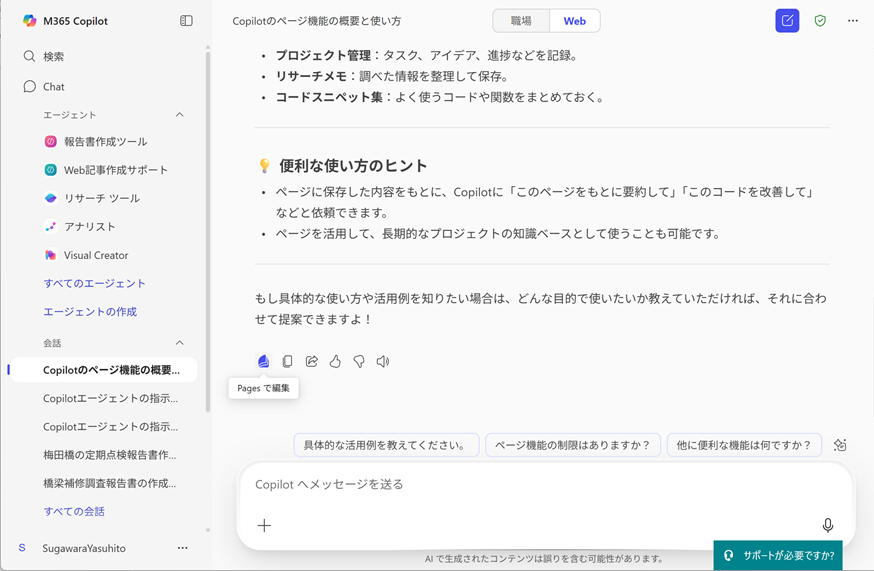Open conversation 橋梁補修調査報告書の作成...
Screen dimensions: 874x571
click(x=110, y=483)
